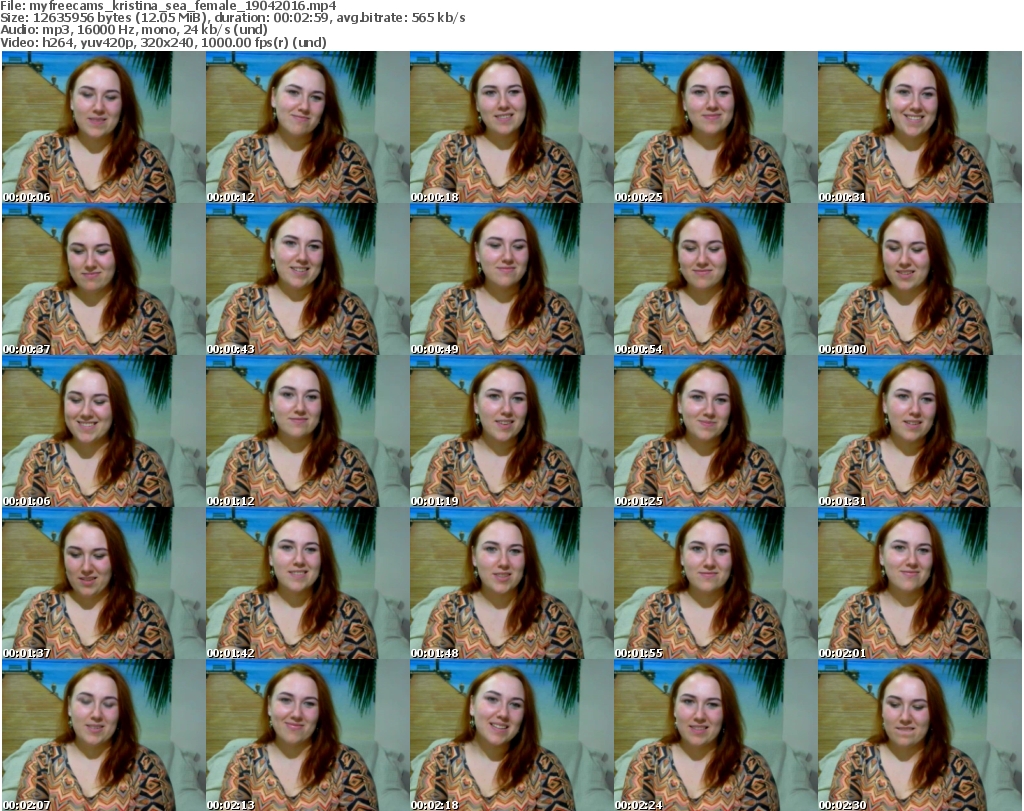Select the thumbnail at 00:01:12
Viewport: 1024px width, 811px height.
click(308, 431)
